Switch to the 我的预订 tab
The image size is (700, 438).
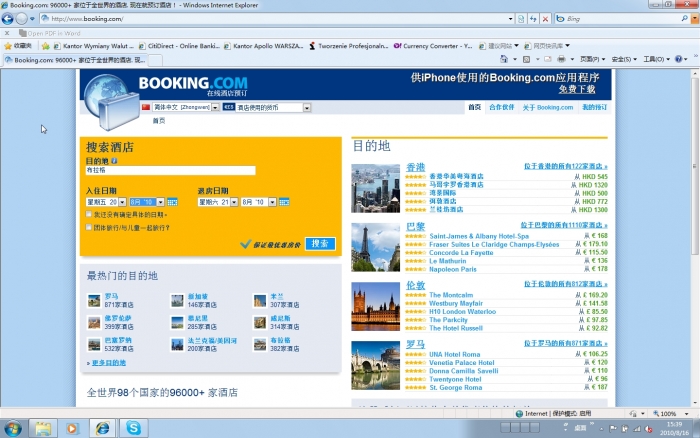pos(594,106)
